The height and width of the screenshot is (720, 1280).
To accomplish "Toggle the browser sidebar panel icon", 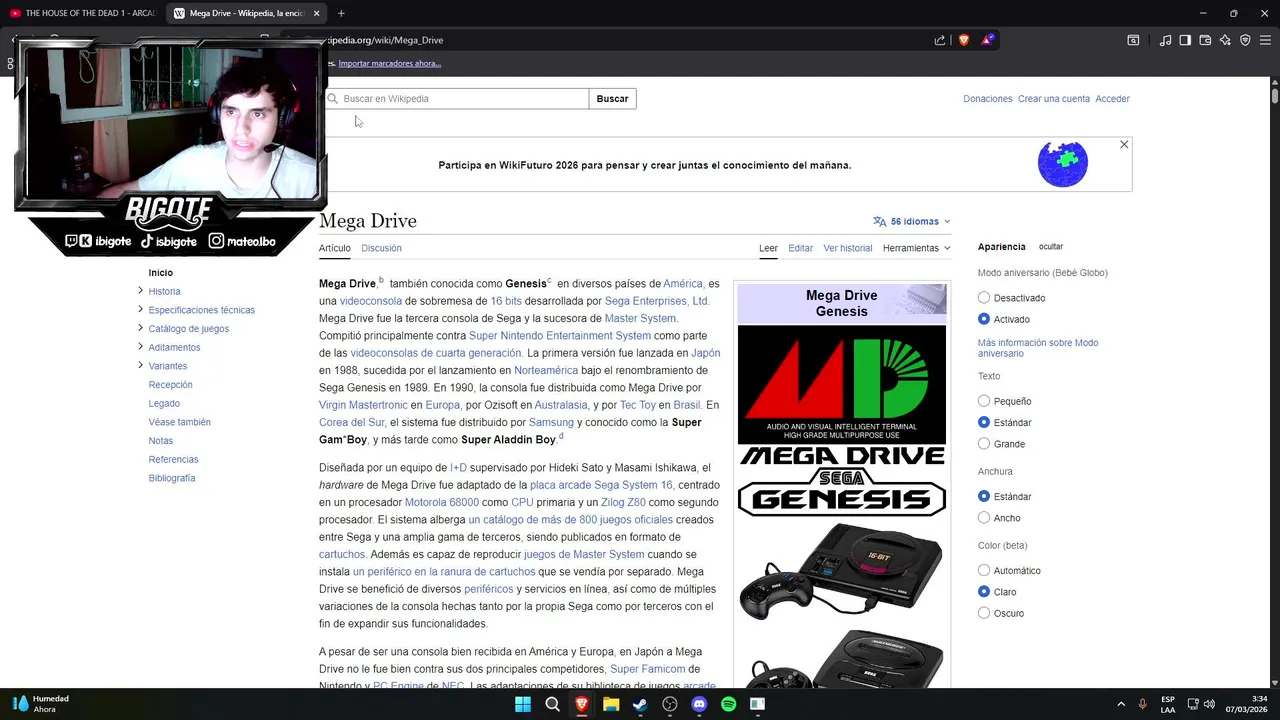I will (x=1185, y=40).
